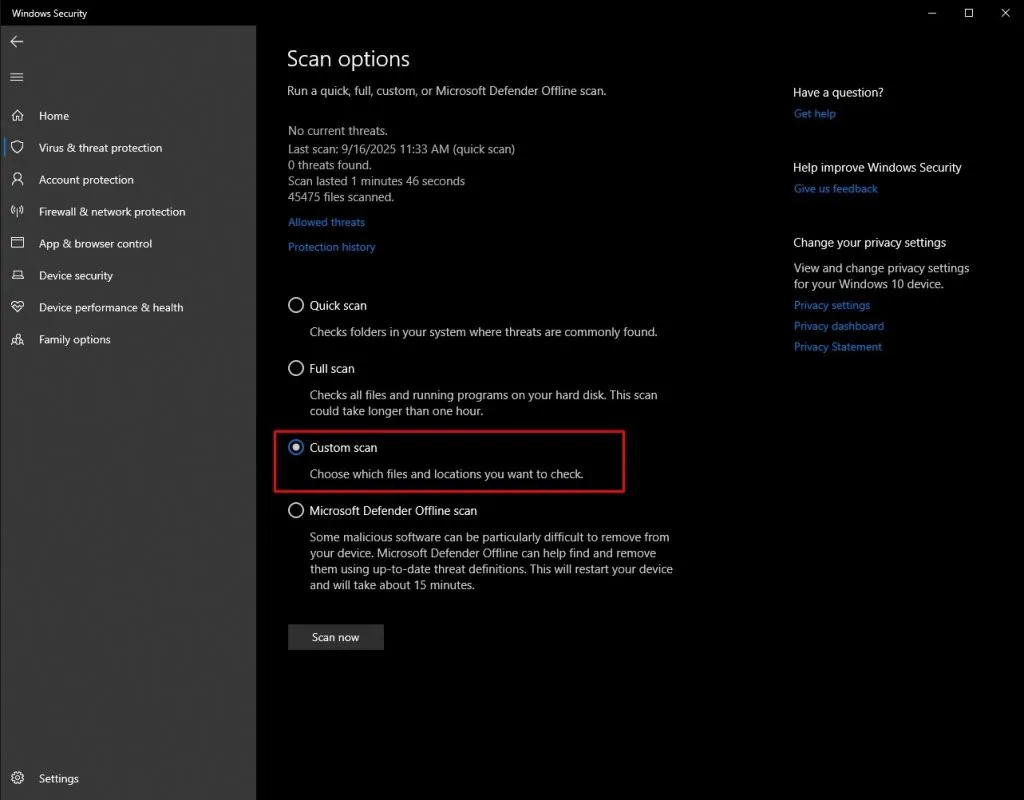Screen dimensions: 1024x800
Task: View Protection history
Action: pos(331,246)
